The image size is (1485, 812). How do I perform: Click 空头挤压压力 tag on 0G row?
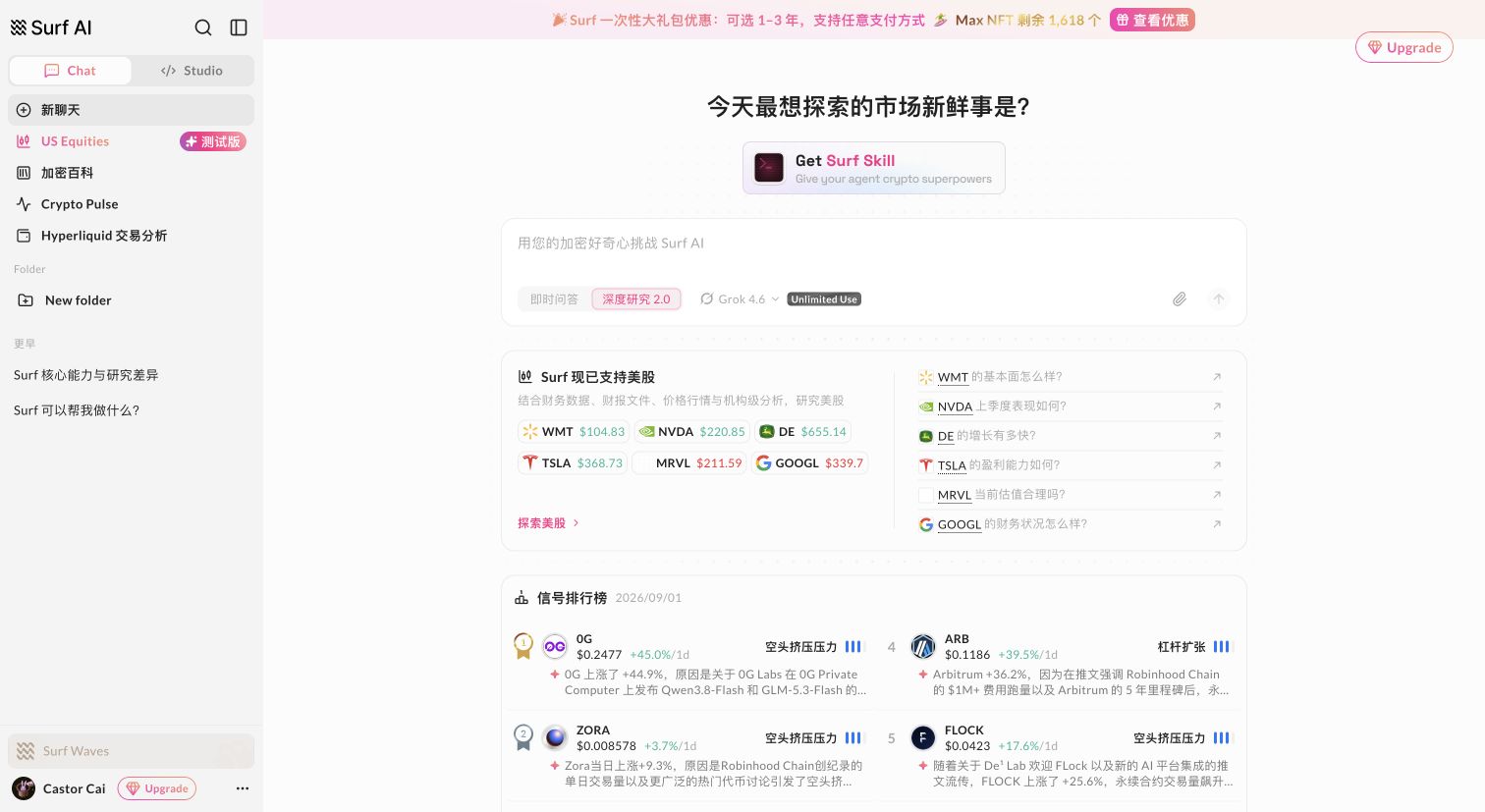pos(801,647)
